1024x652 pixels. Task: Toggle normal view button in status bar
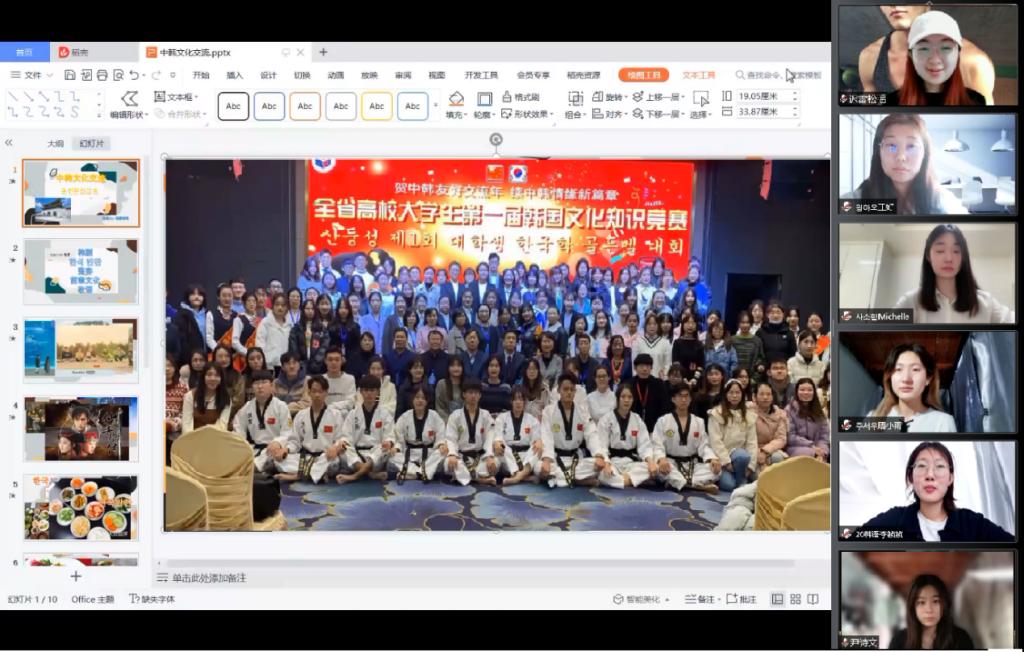click(777, 599)
